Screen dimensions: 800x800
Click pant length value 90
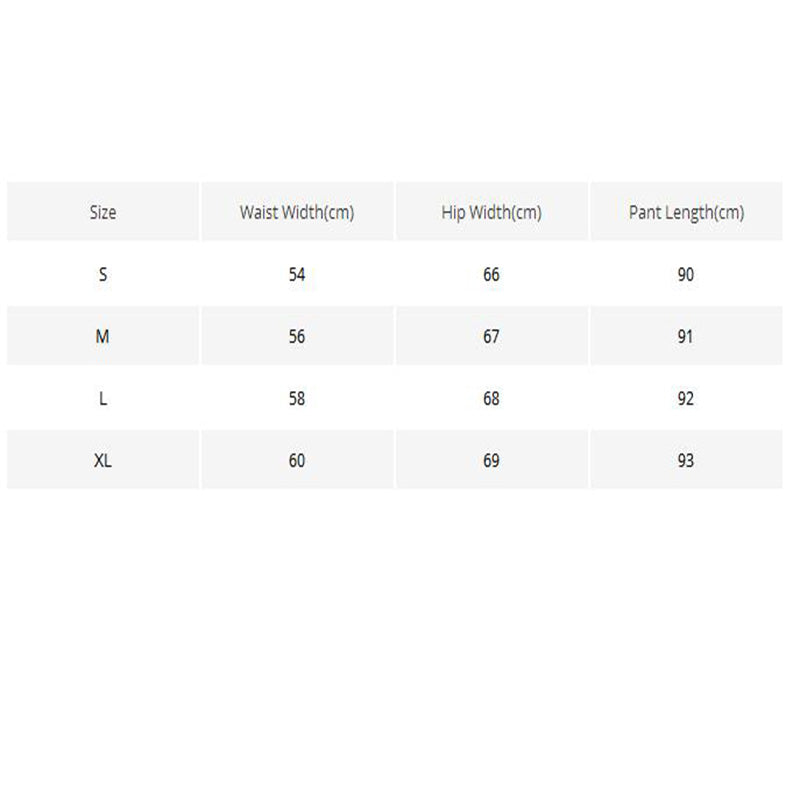coord(686,275)
